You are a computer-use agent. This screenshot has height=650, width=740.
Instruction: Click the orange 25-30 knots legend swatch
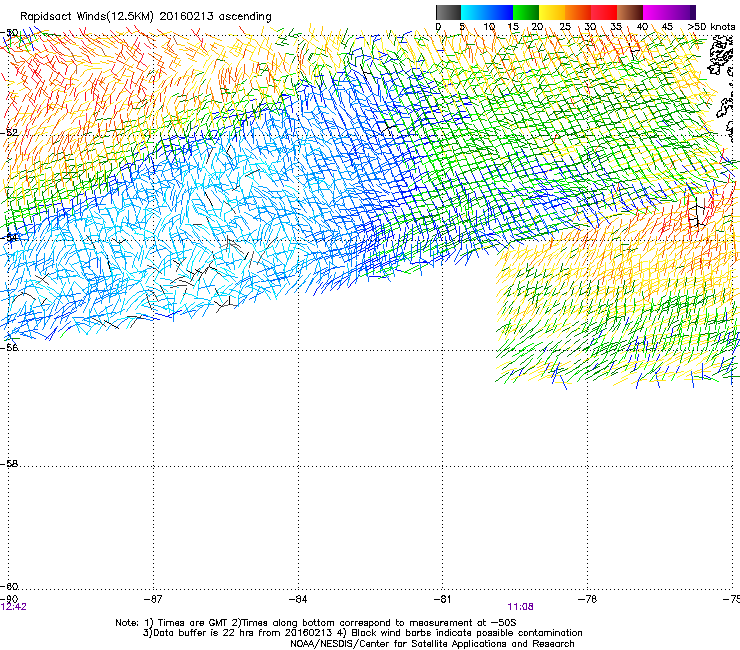click(x=578, y=12)
